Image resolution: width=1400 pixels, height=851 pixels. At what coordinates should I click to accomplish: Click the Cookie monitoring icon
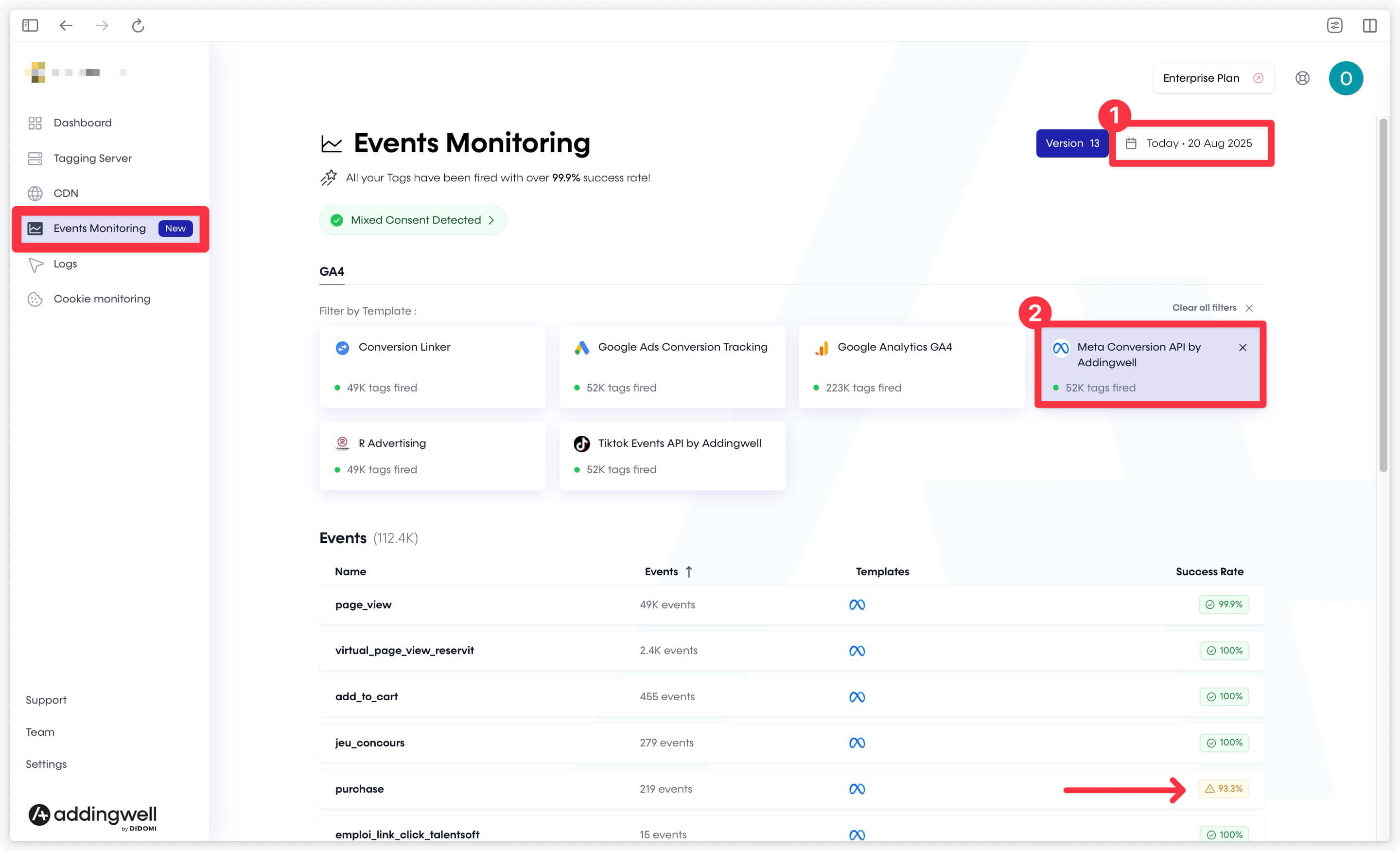(x=35, y=299)
